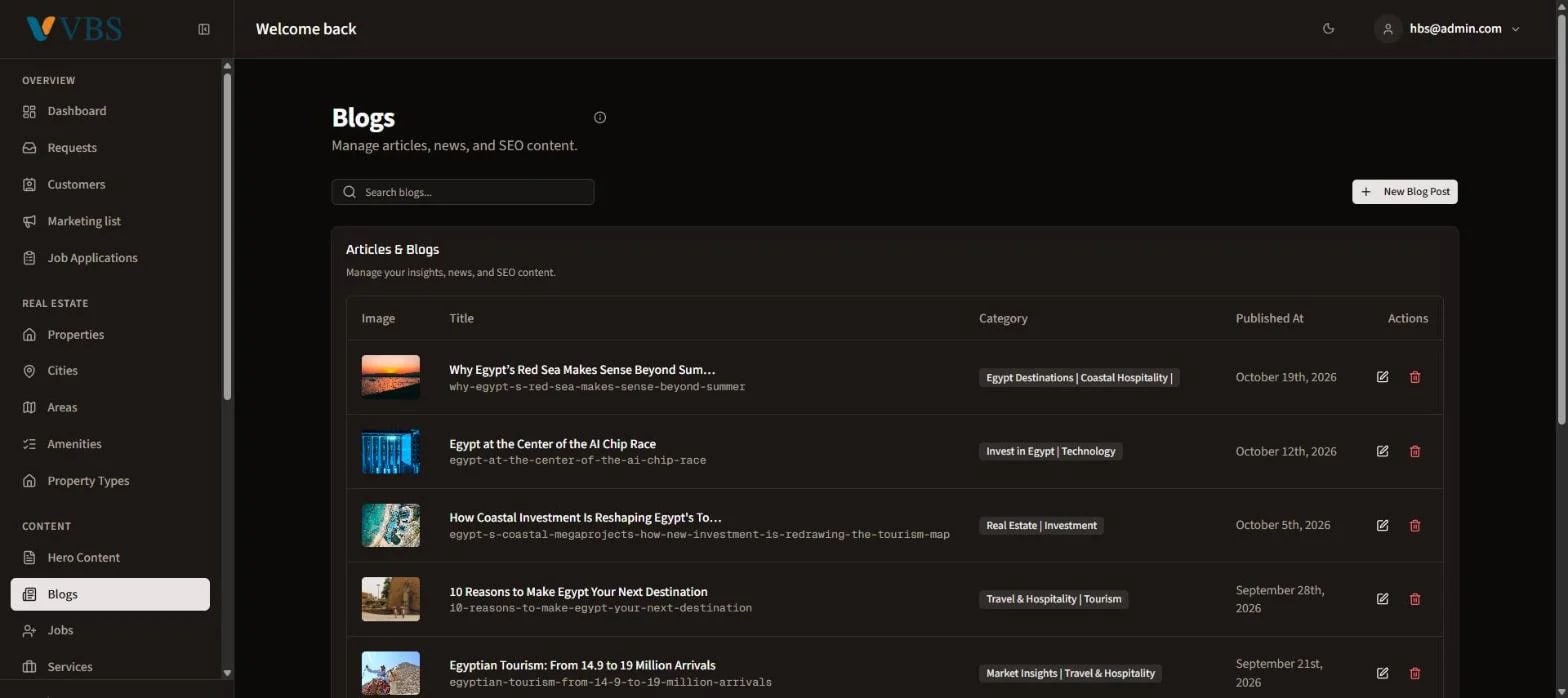Open Job Applications in the sidebar

point(110,258)
